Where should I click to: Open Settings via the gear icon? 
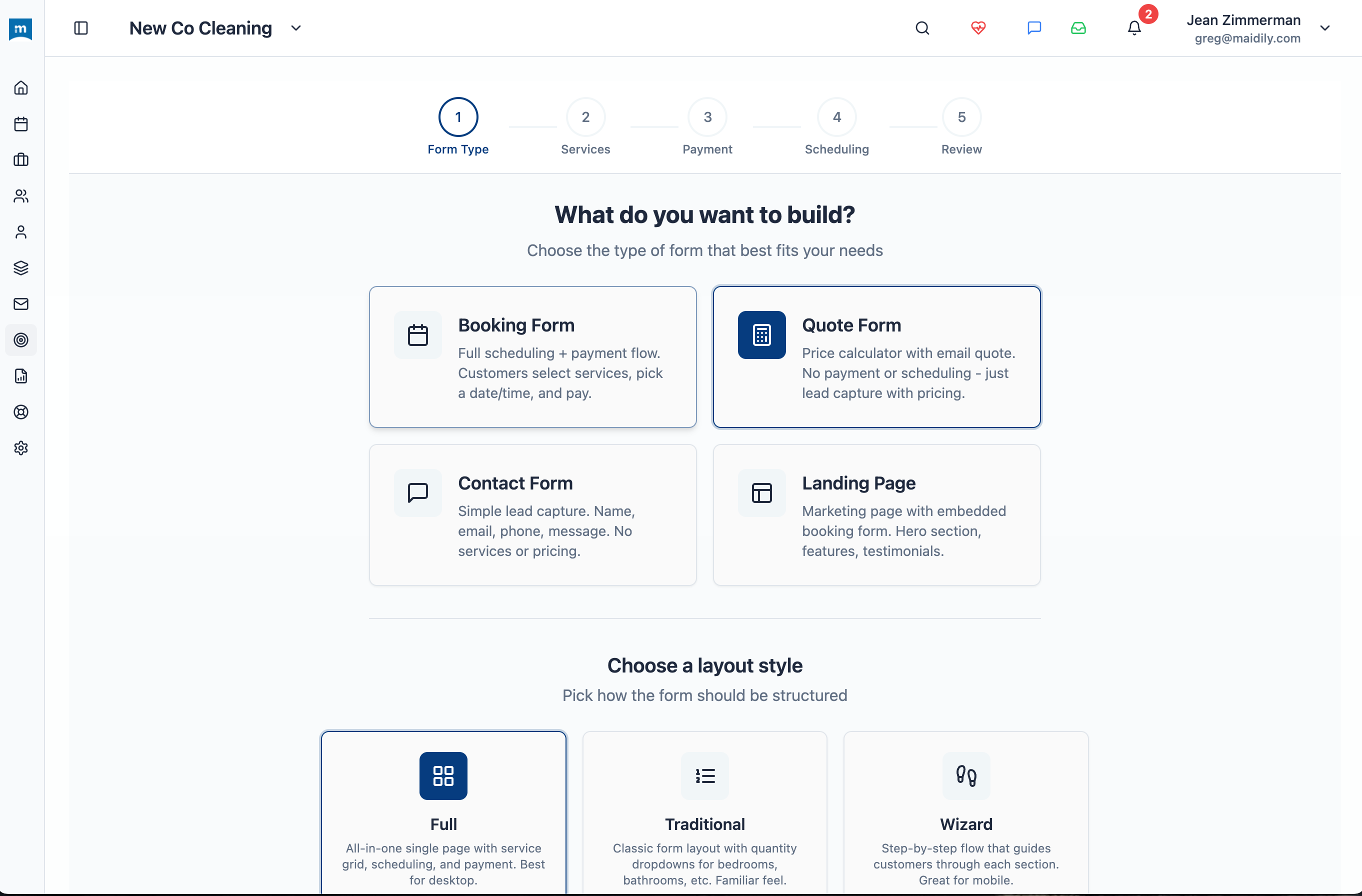click(21, 448)
